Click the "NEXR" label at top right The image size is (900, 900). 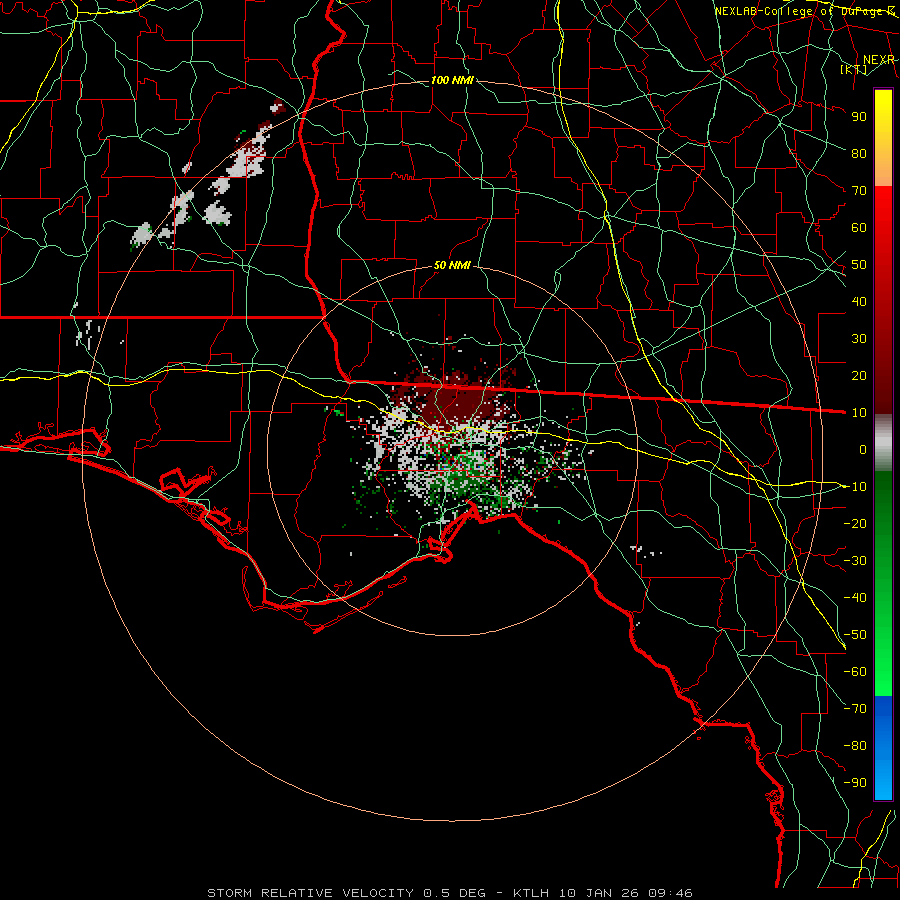coord(879,60)
